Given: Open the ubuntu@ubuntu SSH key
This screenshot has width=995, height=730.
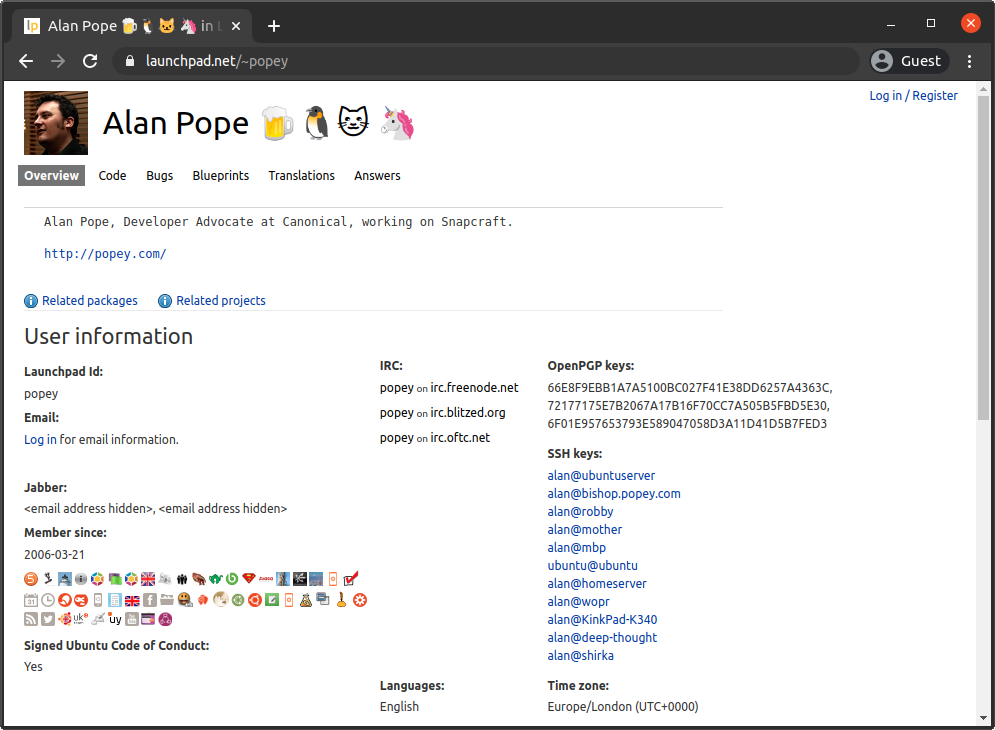Looking at the screenshot, I should pos(593,566).
